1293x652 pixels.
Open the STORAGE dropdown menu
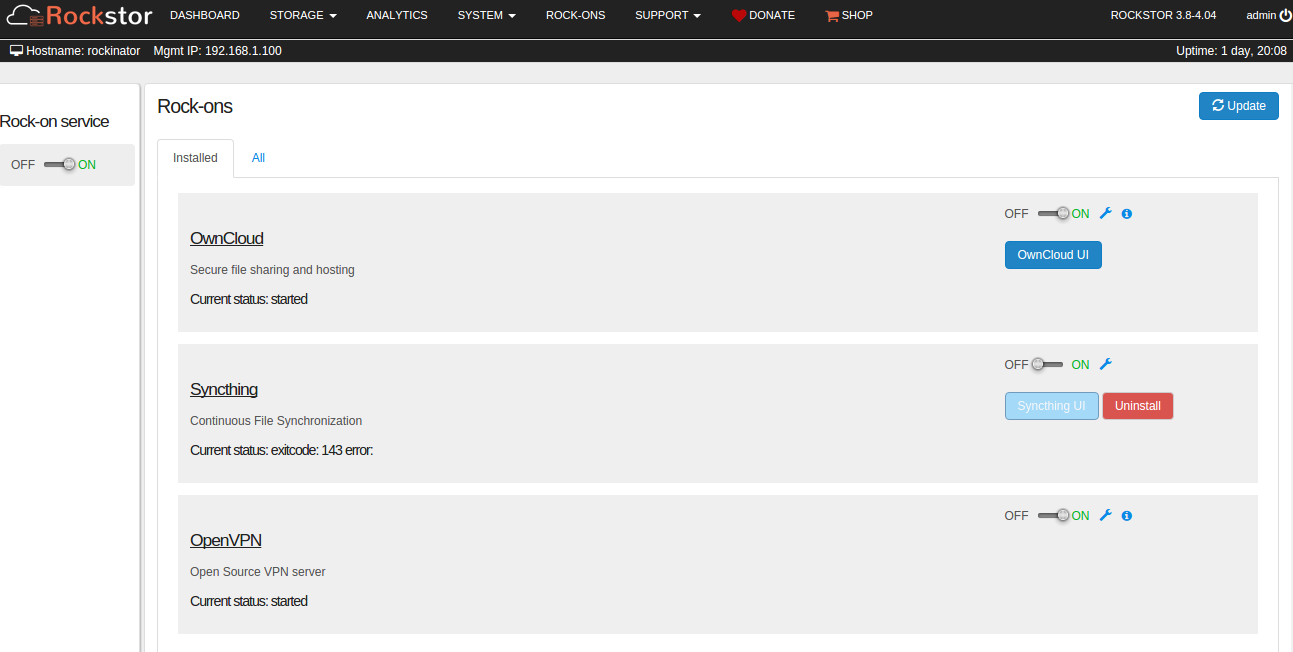[x=302, y=15]
